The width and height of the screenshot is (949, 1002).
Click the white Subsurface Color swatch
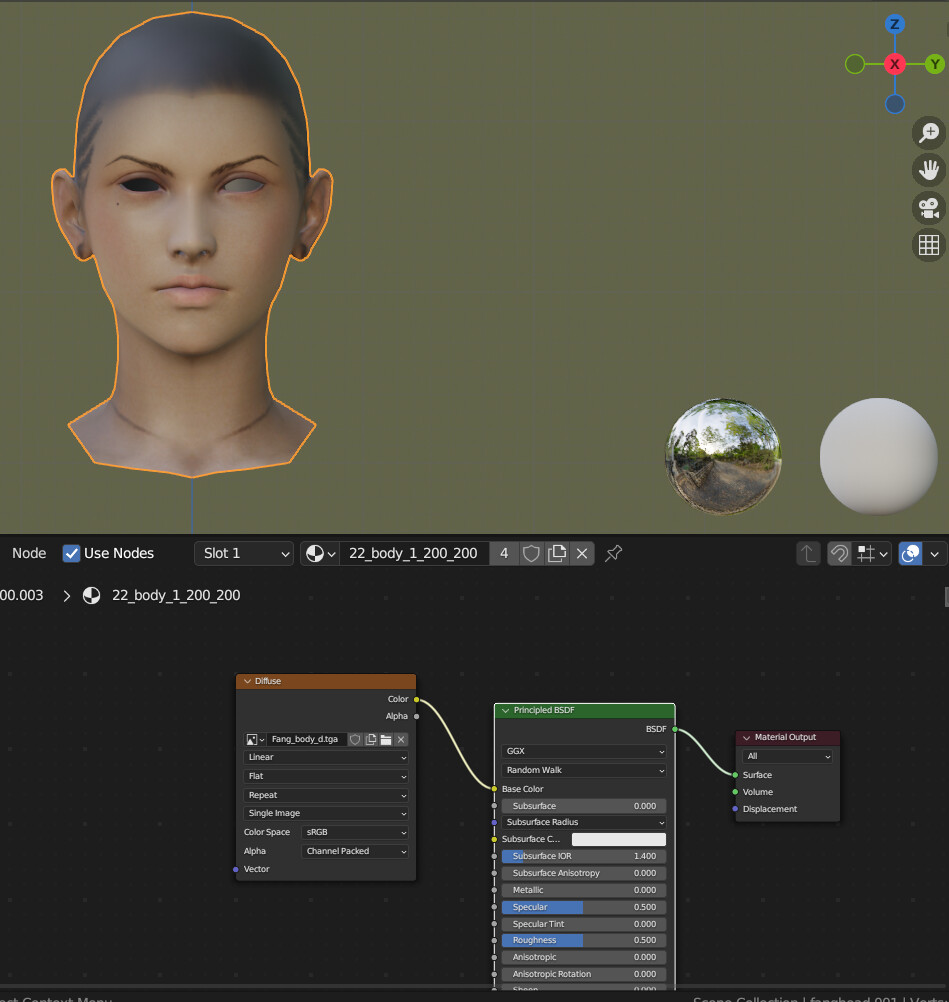619,840
